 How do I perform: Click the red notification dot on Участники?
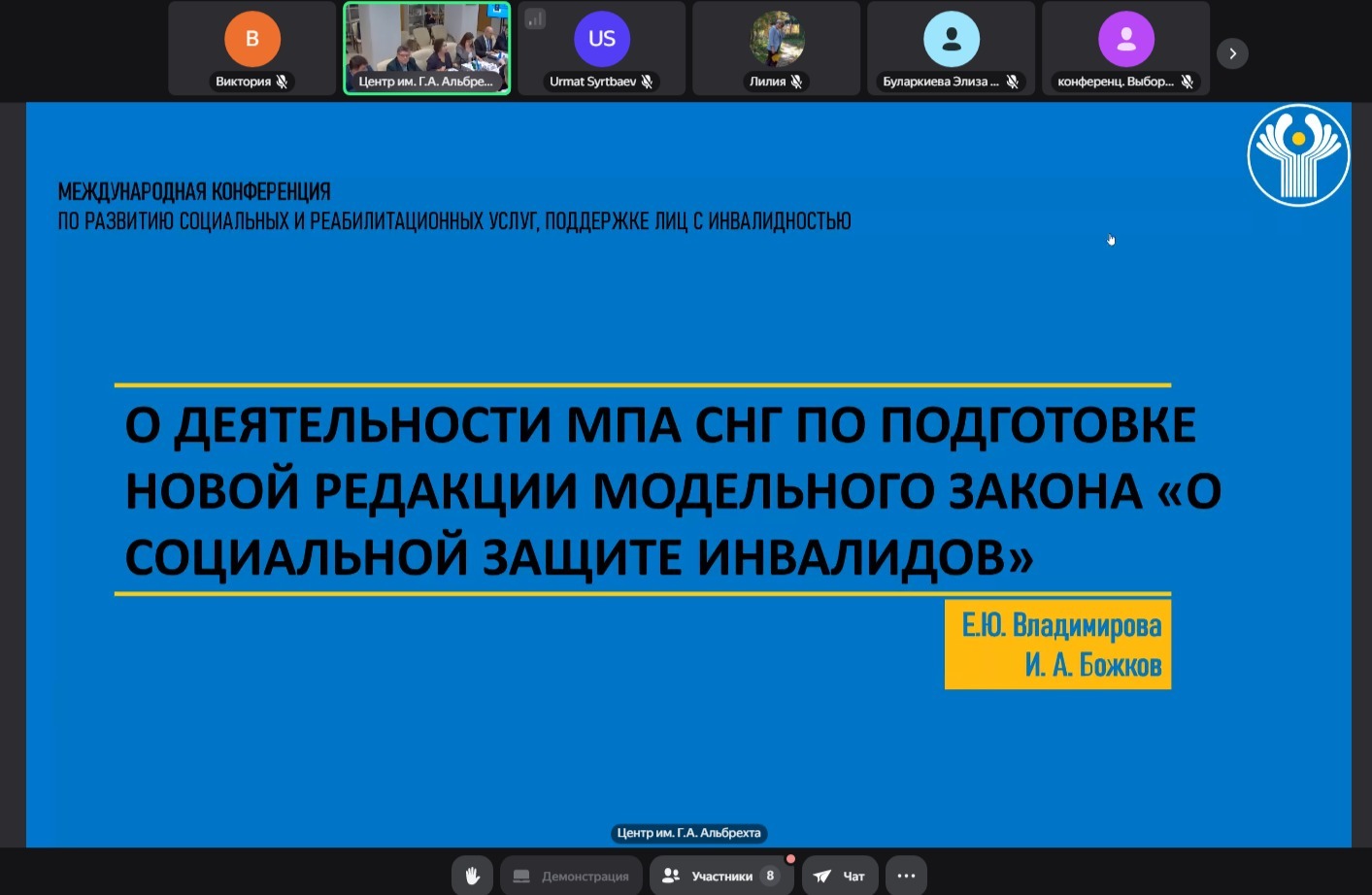(x=790, y=859)
